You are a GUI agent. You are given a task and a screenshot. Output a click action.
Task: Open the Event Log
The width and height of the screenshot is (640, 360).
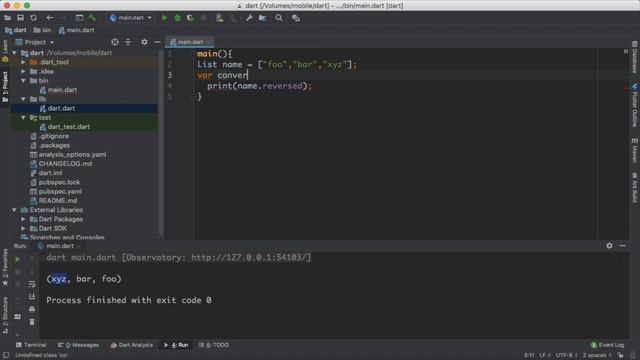coord(607,345)
